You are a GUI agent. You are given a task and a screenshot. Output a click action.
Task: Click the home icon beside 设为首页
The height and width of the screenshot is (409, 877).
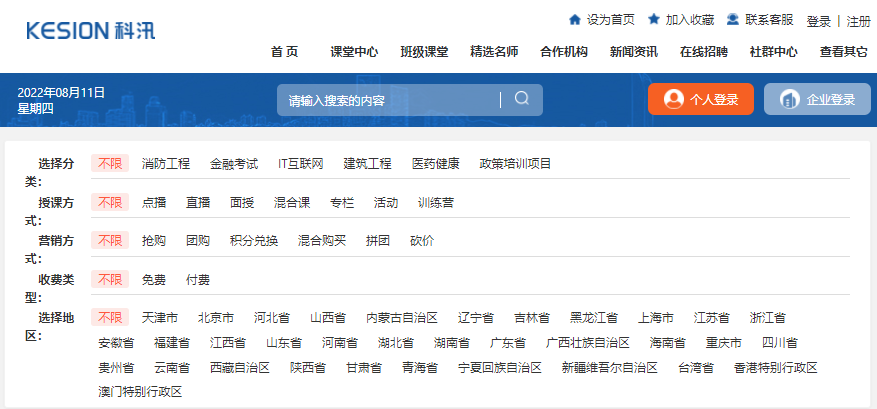(x=574, y=19)
